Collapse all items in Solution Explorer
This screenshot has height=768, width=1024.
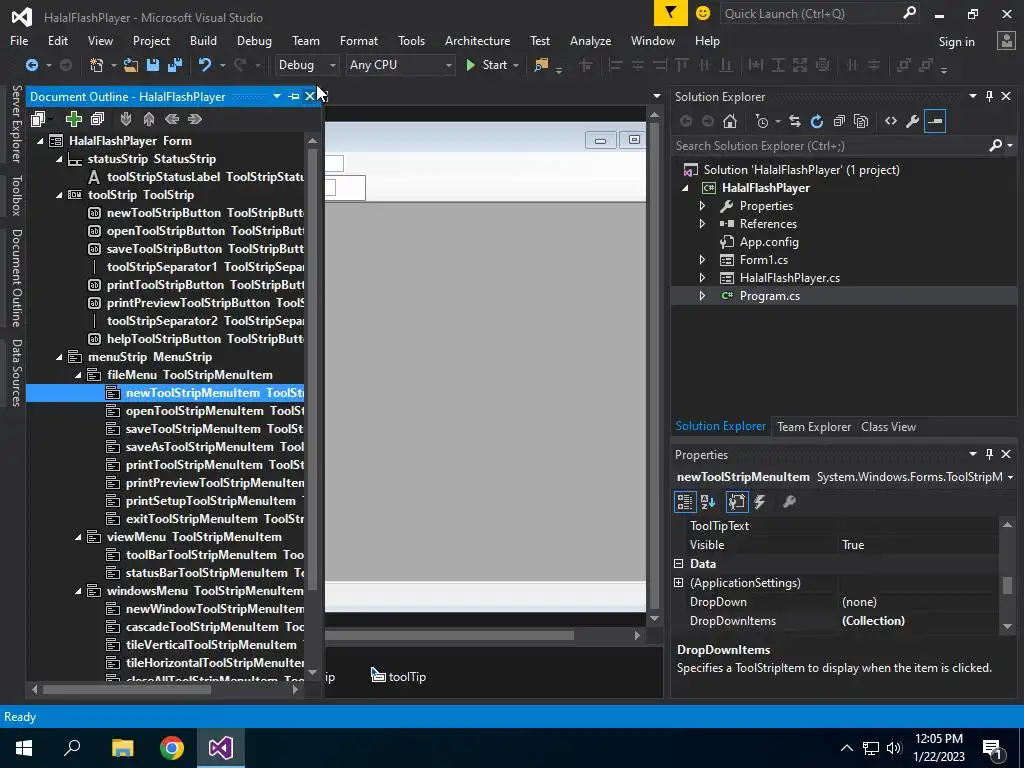tap(839, 121)
